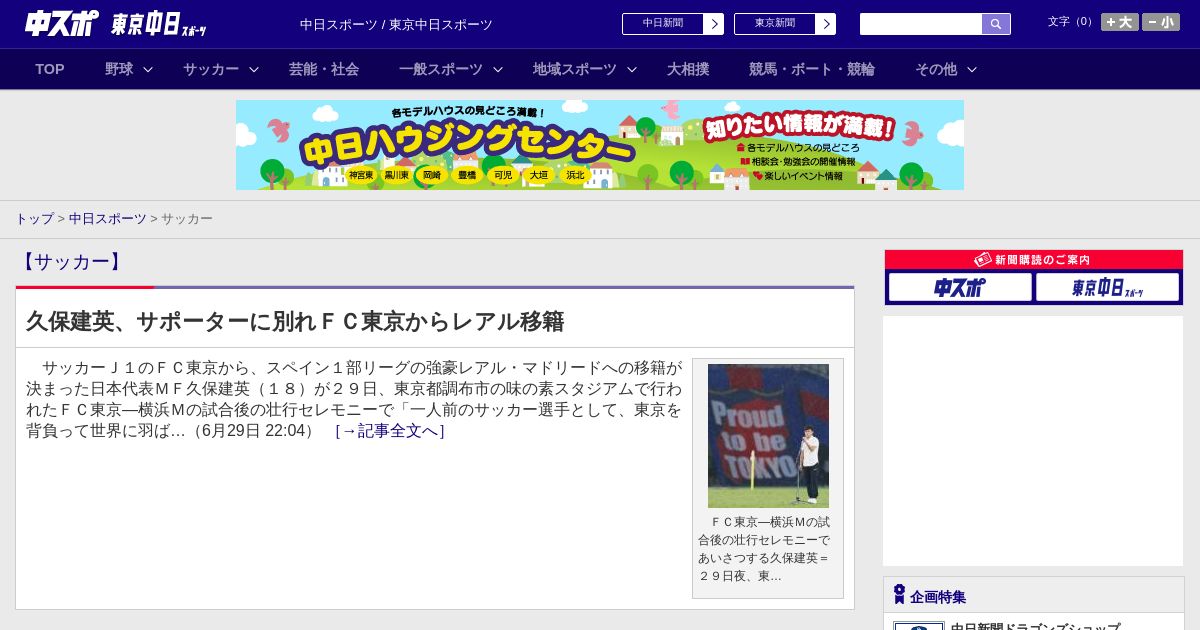Click the 中日スポーツ breadcrumb link
Image resolution: width=1200 pixels, height=630 pixels.
click(108, 218)
